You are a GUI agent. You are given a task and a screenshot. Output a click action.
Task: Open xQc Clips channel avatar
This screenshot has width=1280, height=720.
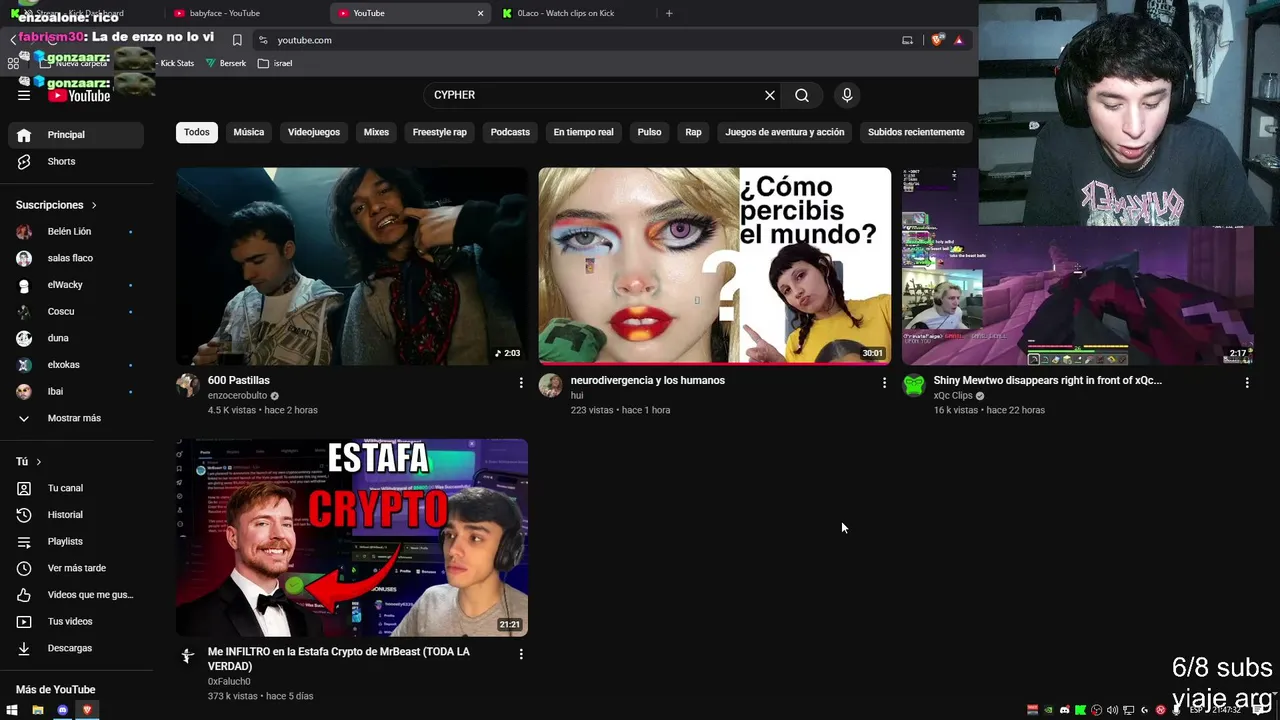click(914, 386)
